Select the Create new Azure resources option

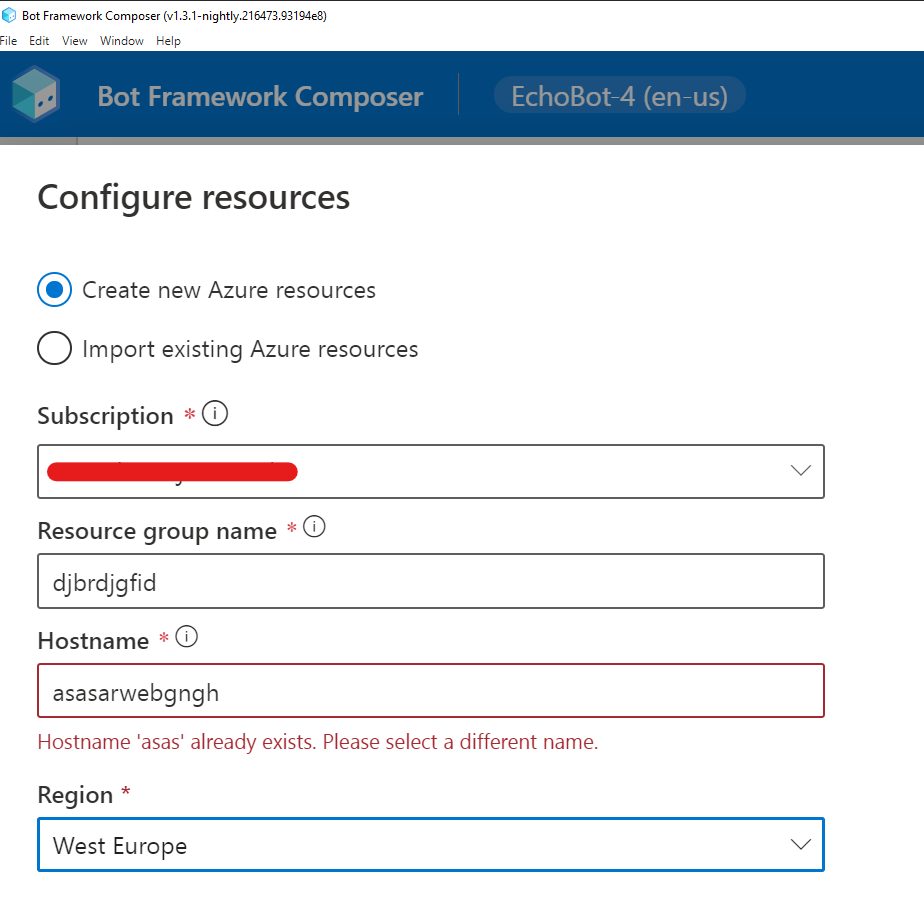point(55,289)
